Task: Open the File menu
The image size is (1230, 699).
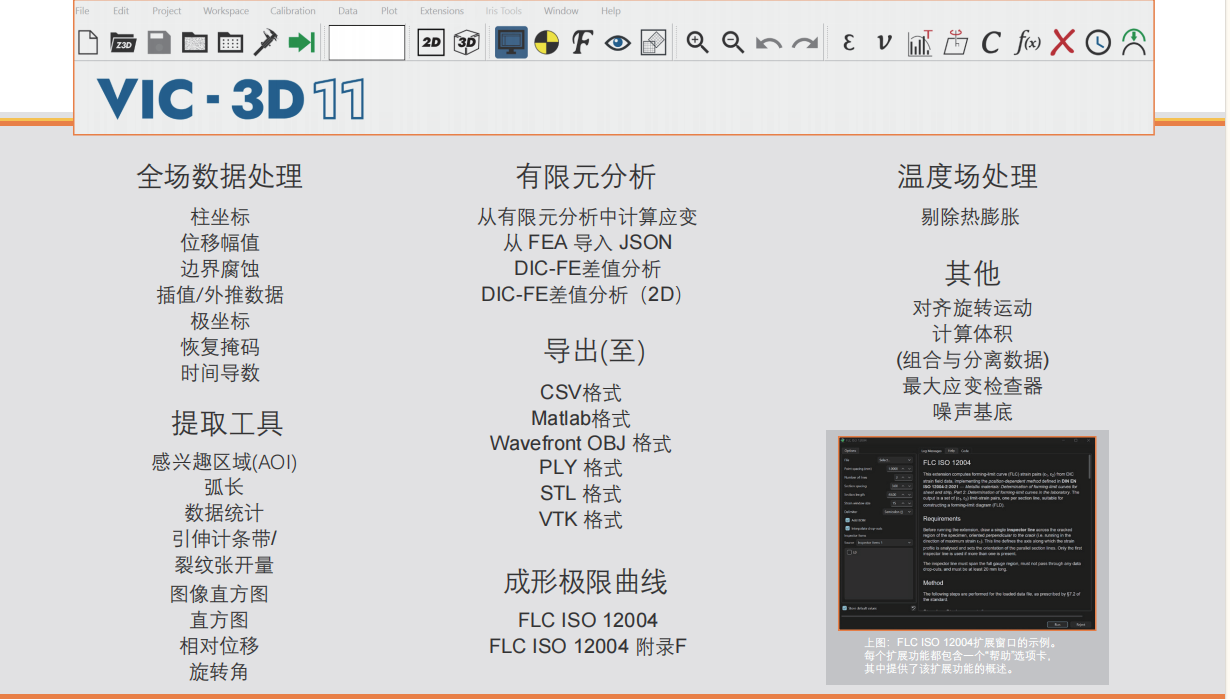Action: click(x=82, y=11)
